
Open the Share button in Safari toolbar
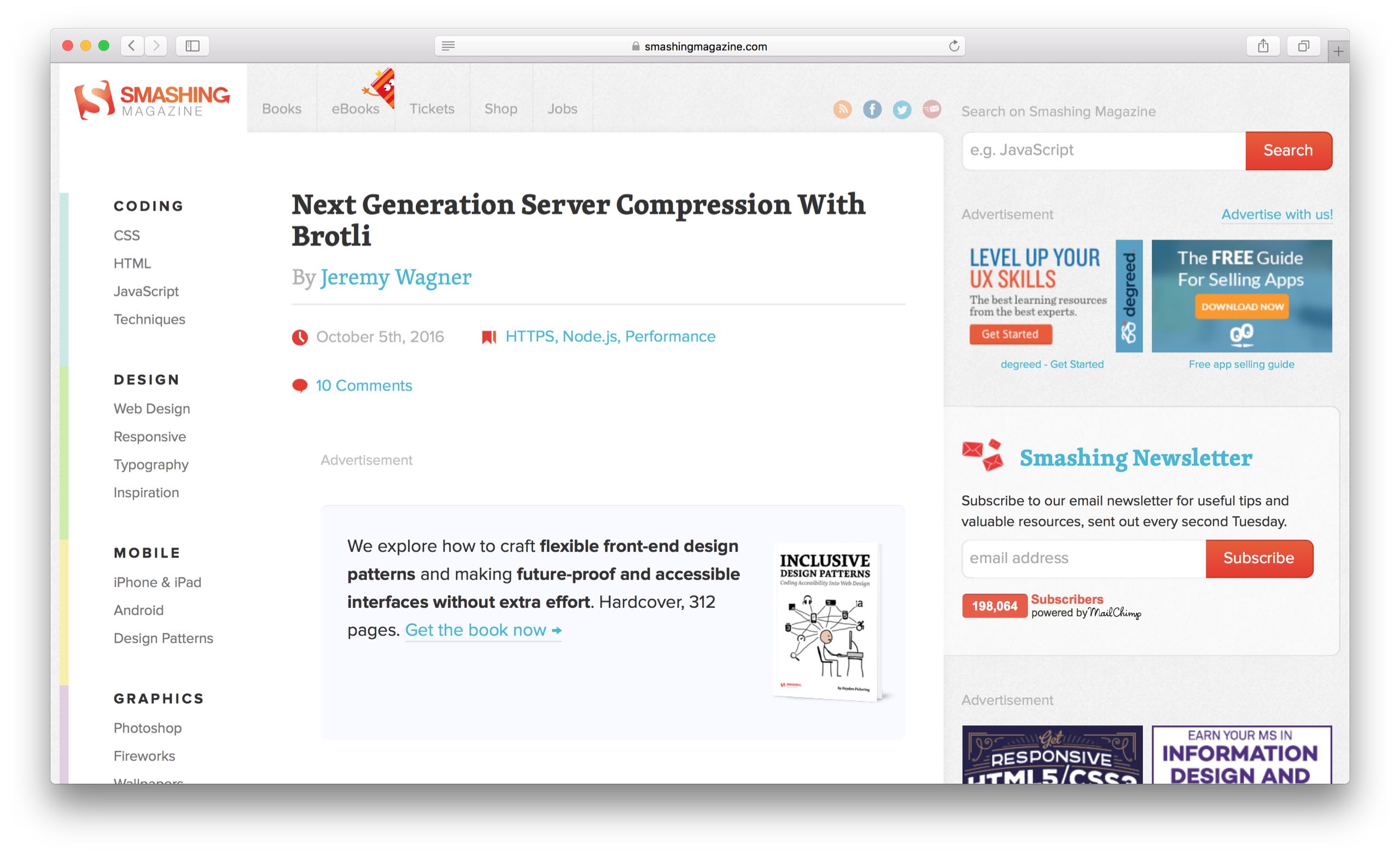point(1263,45)
